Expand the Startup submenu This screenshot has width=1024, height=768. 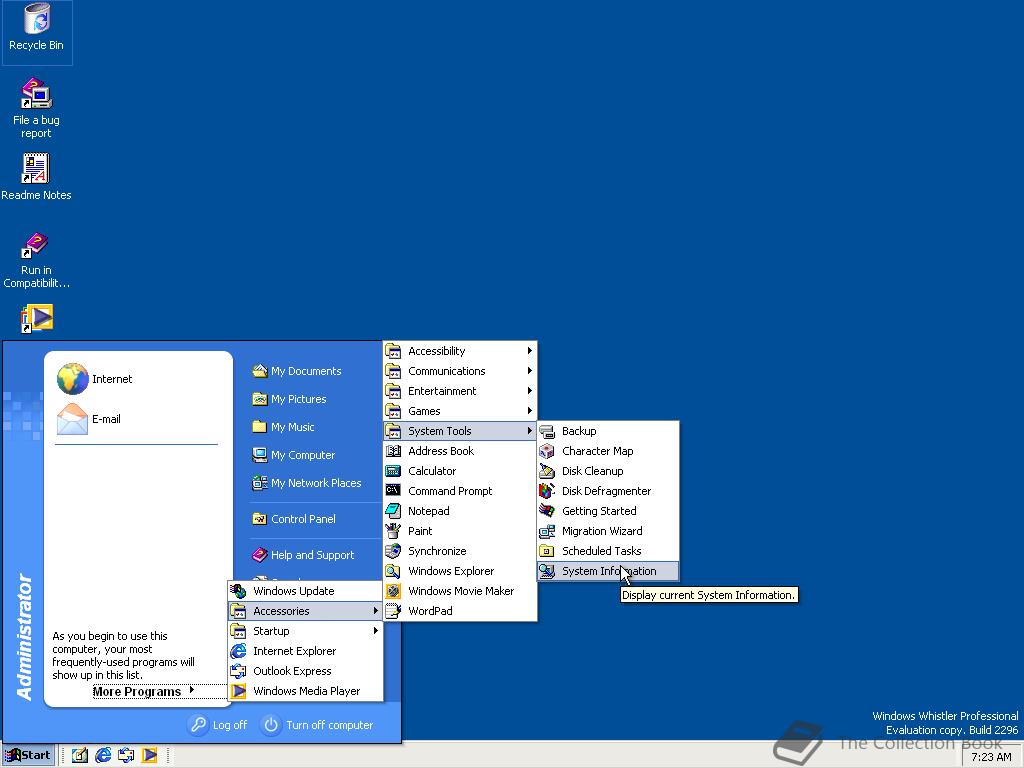(x=306, y=631)
